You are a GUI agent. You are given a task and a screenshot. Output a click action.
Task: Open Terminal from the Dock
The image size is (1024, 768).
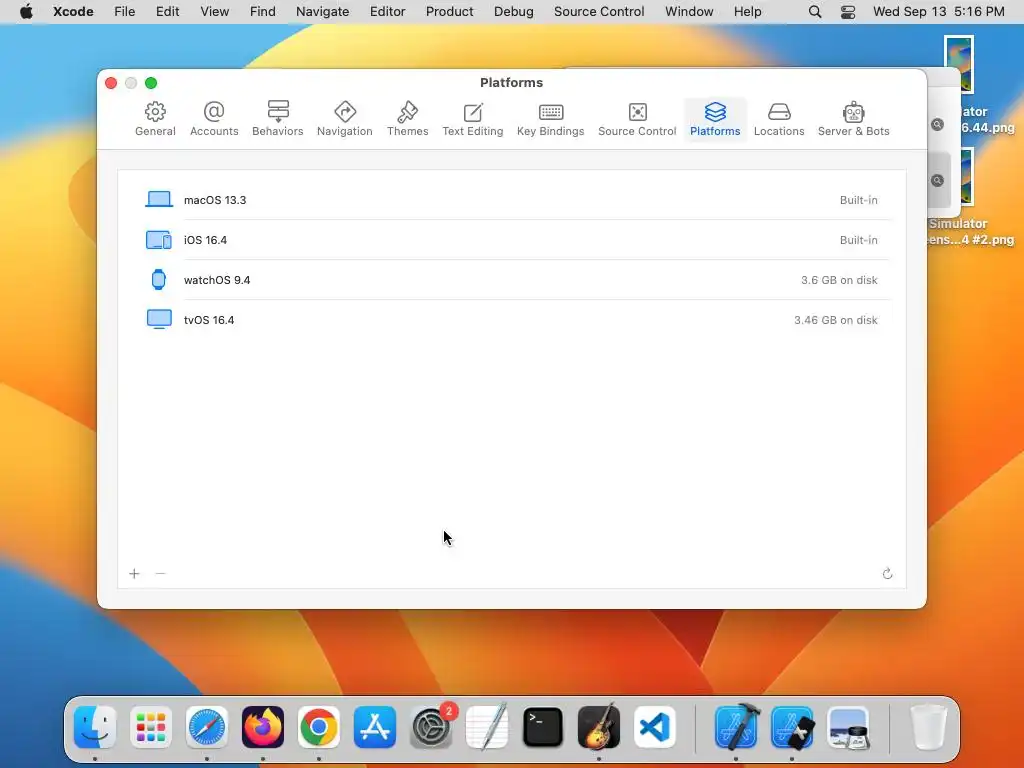coord(543,727)
